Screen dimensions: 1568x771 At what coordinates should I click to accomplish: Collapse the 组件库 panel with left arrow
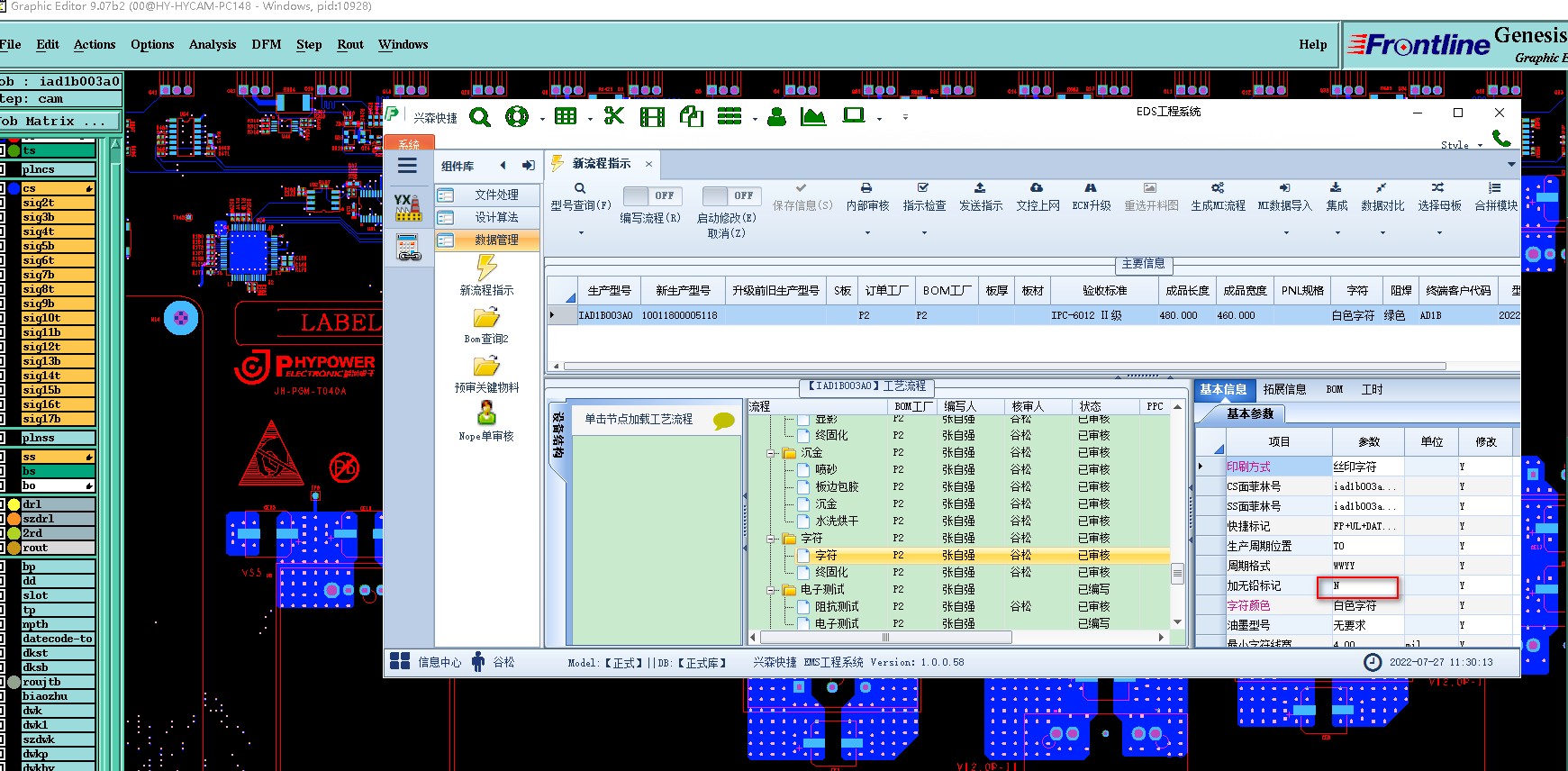(x=503, y=166)
